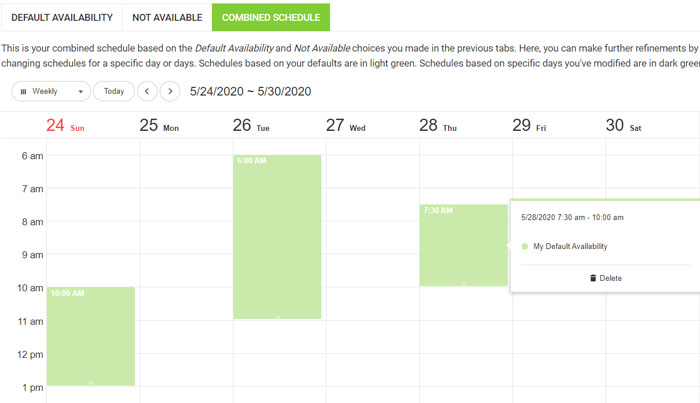
Task: Click the 24 Sun day header
Action: pos(66,126)
